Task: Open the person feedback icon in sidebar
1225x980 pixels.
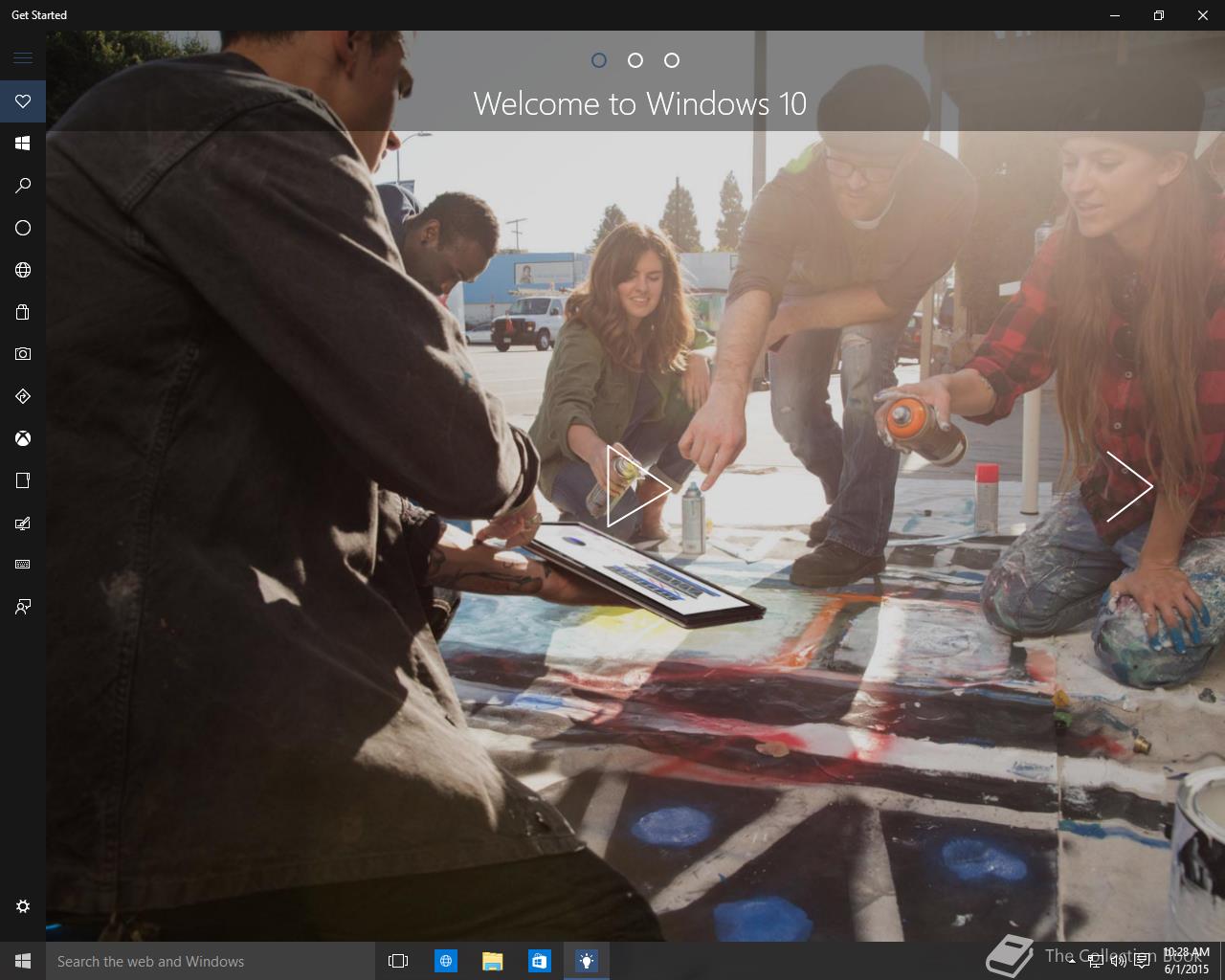Action: [x=23, y=607]
